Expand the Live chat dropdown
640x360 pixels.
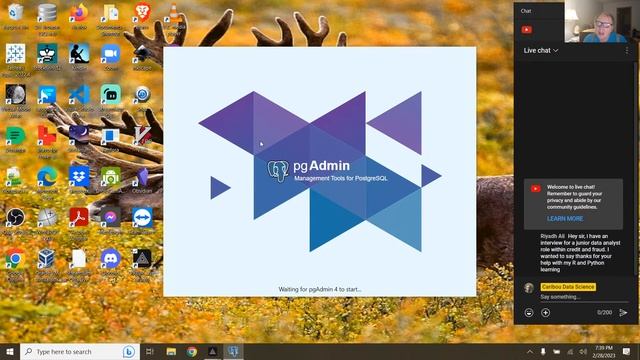(x=541, y=51)
